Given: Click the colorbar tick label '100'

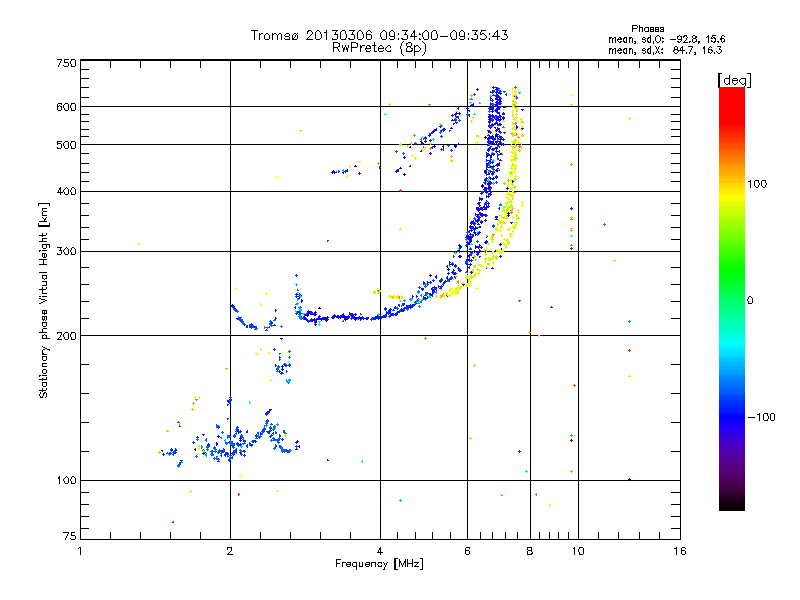Looking at the screenshot, I should tap(757, 184).
